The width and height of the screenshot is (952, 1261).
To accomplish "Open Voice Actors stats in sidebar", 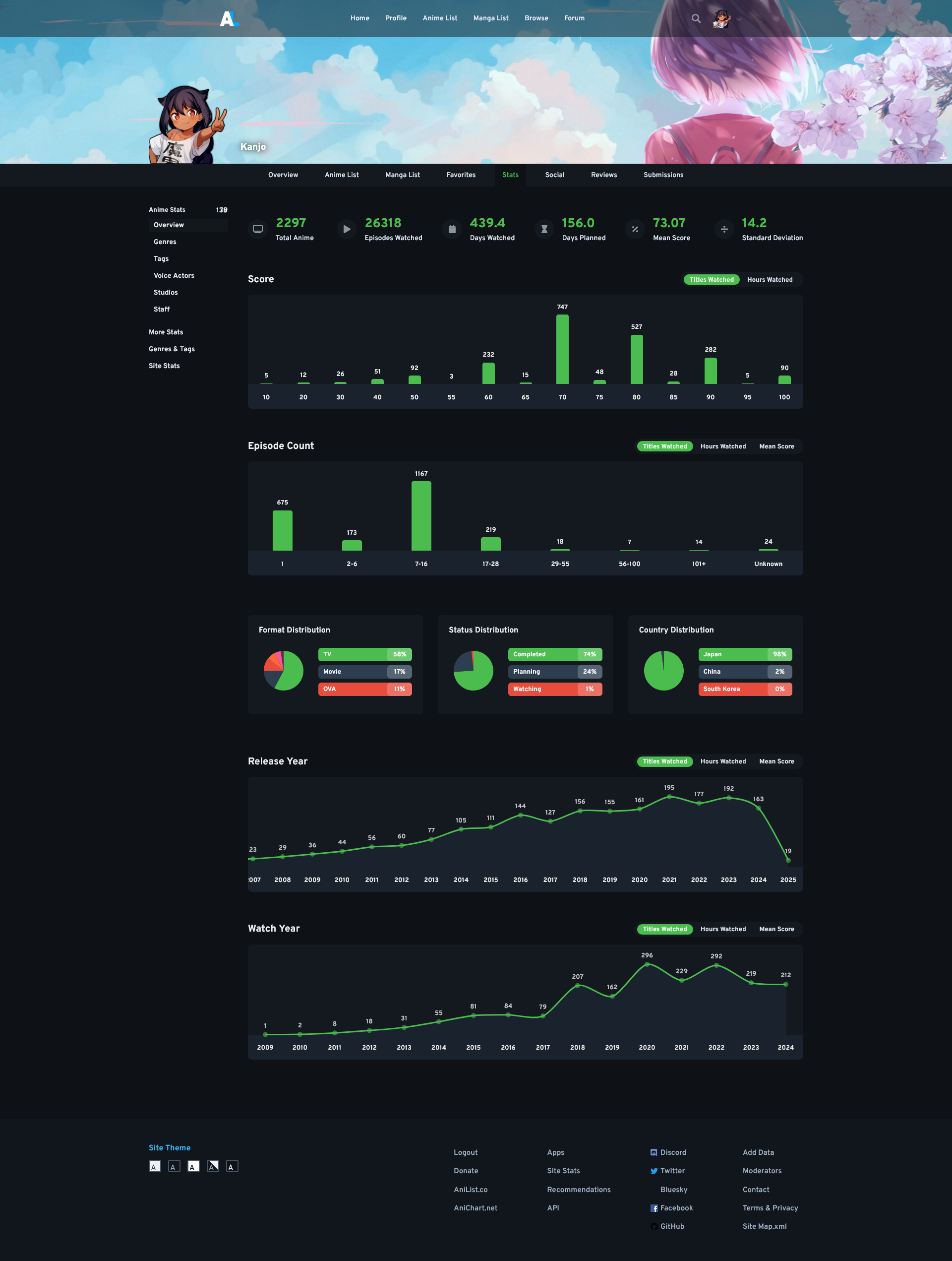I will [x=174, y=276].
